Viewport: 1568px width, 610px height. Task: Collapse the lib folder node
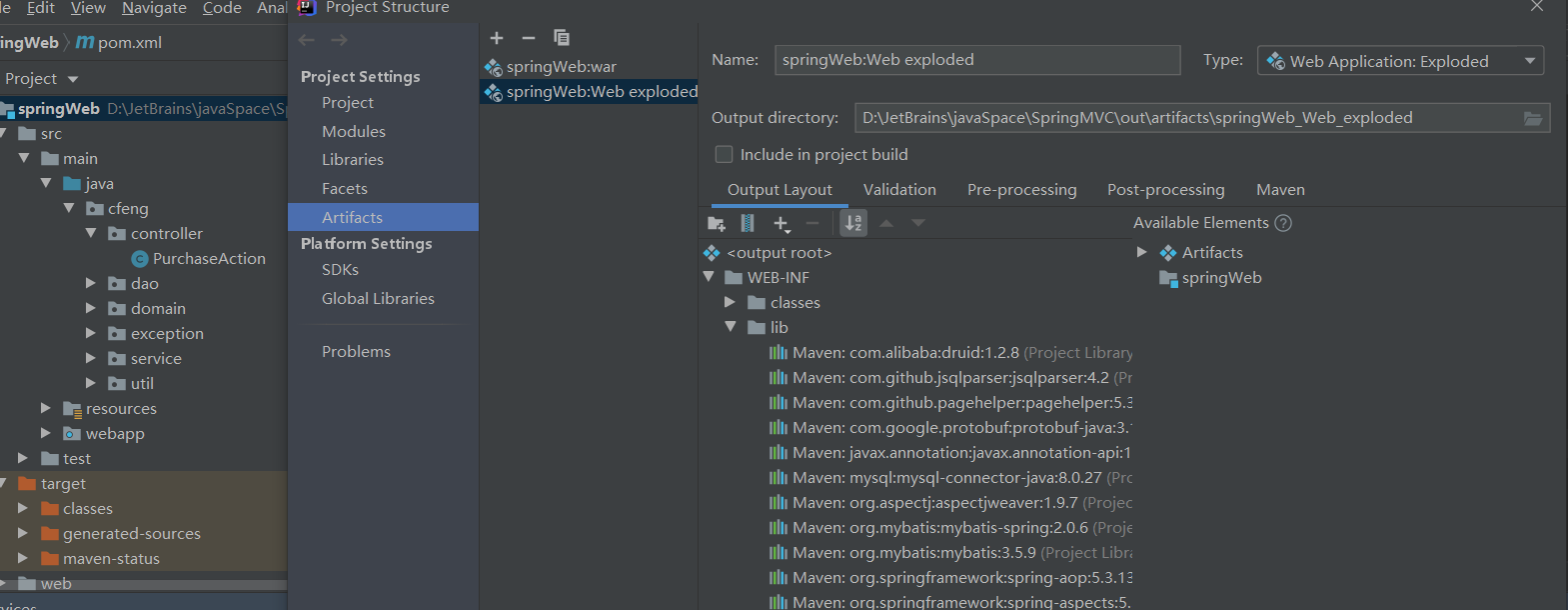point(731,327)
